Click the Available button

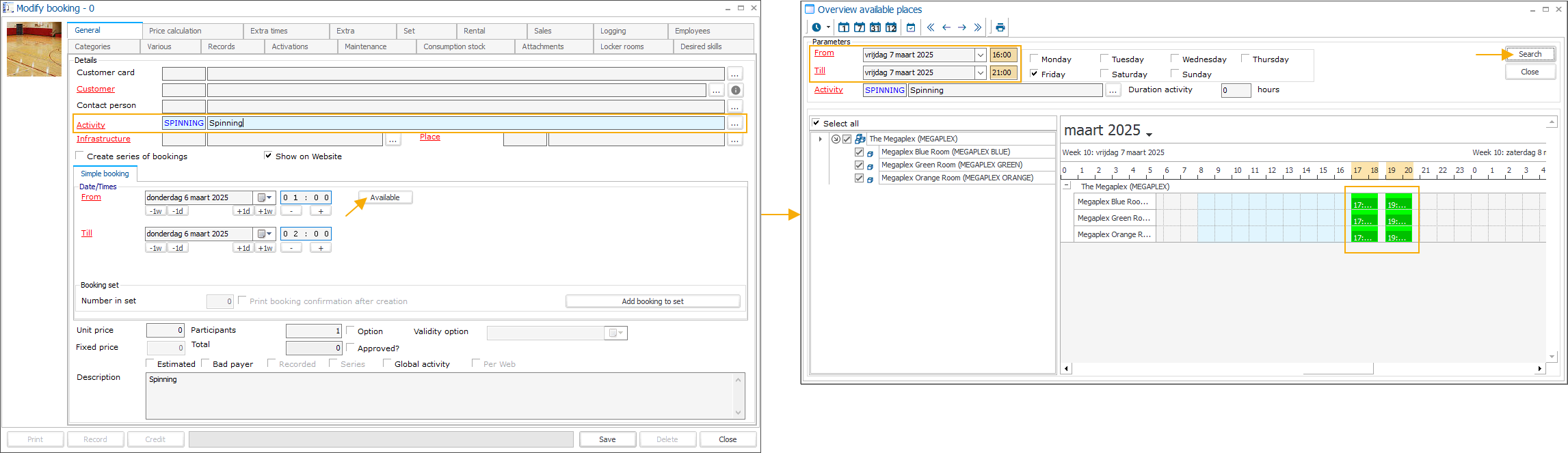click(x=385, y=197)
